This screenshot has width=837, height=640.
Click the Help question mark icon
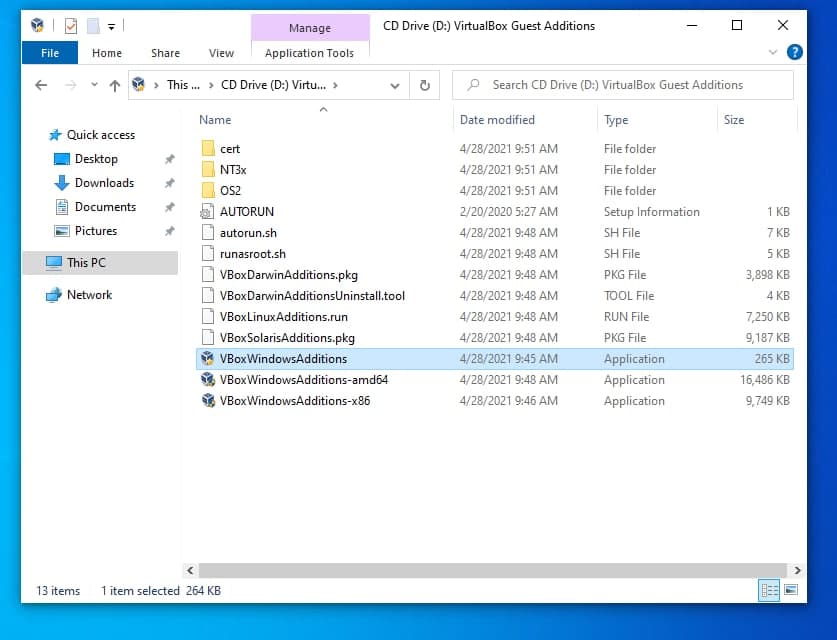795,52
